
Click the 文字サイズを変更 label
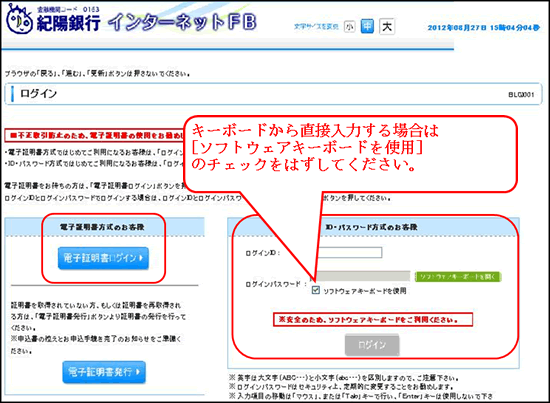(316, 27)
